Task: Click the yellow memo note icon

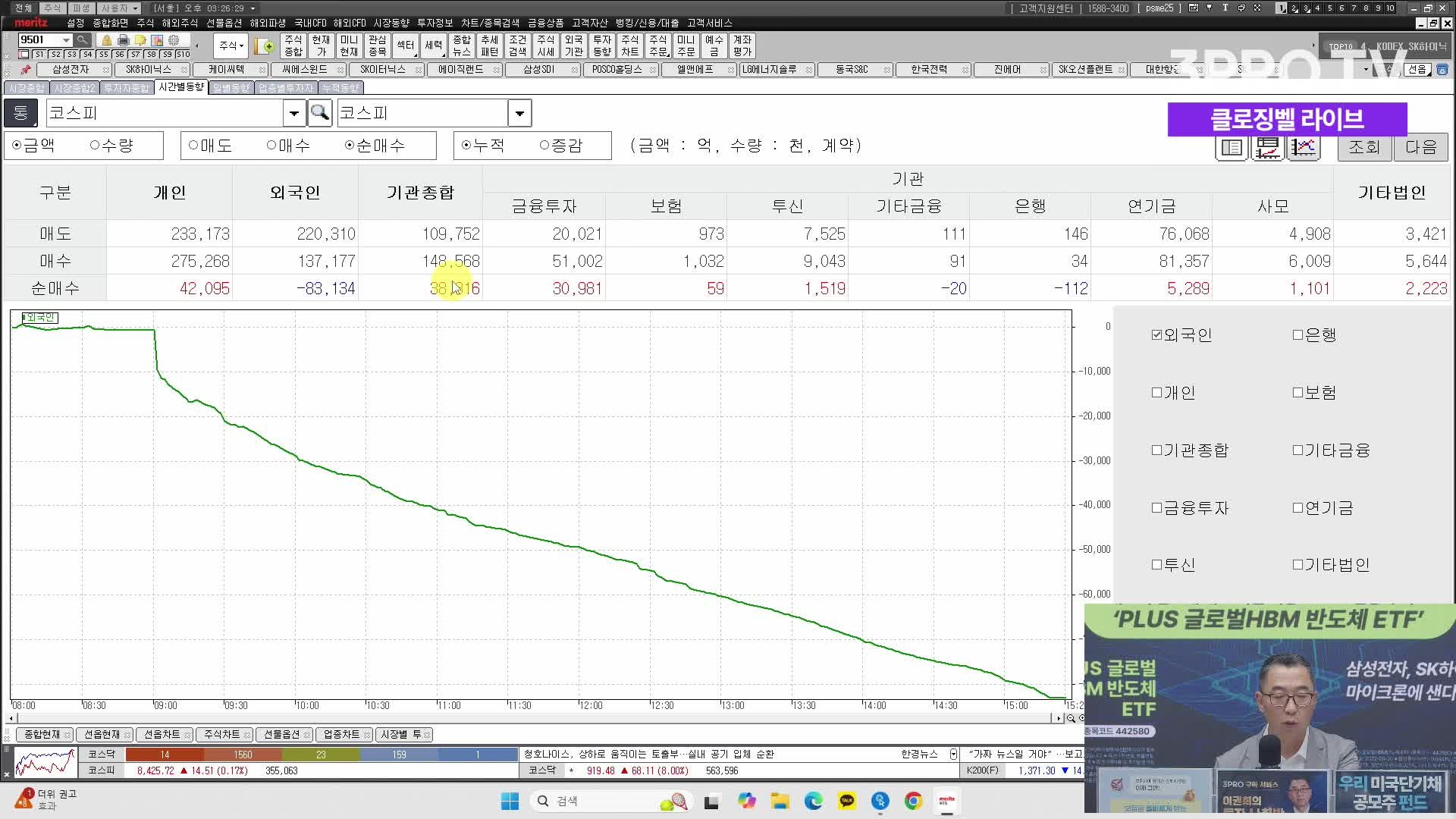Action: (x=140, y=40)
